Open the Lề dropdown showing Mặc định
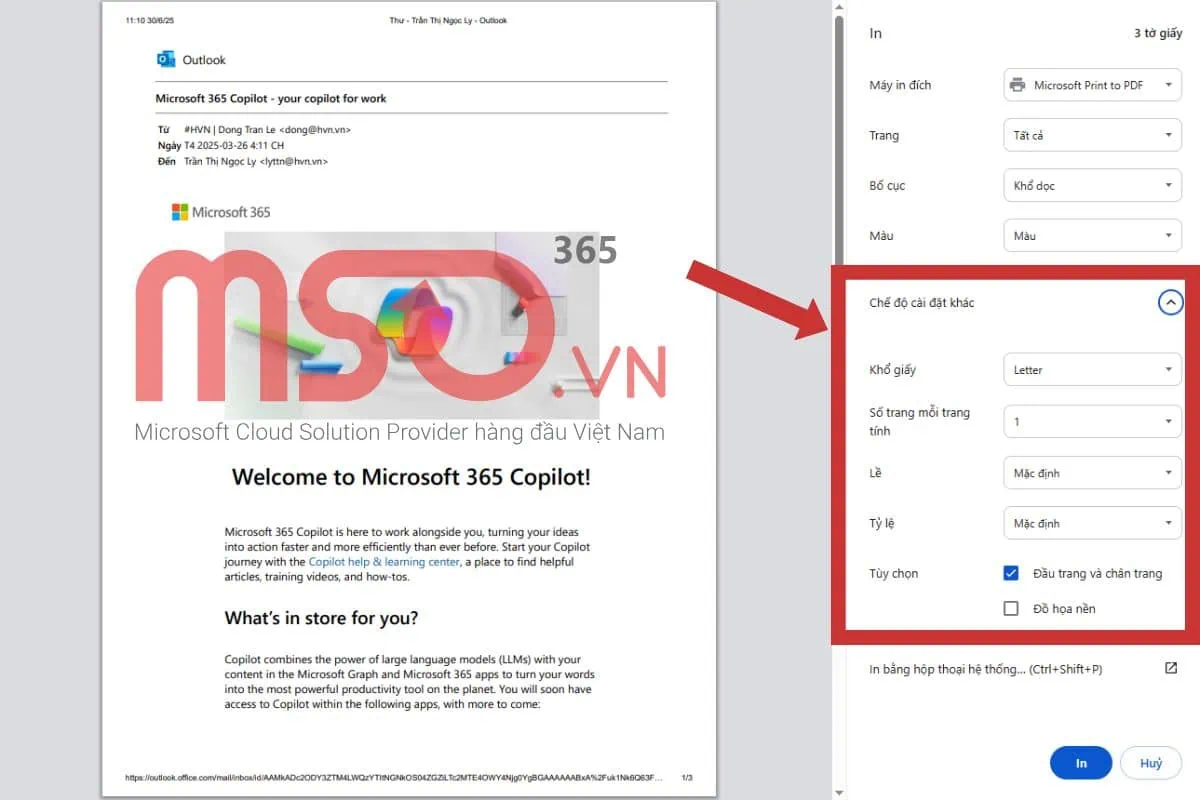This screenshot has width=1200, height=800. coord(1092,472)
